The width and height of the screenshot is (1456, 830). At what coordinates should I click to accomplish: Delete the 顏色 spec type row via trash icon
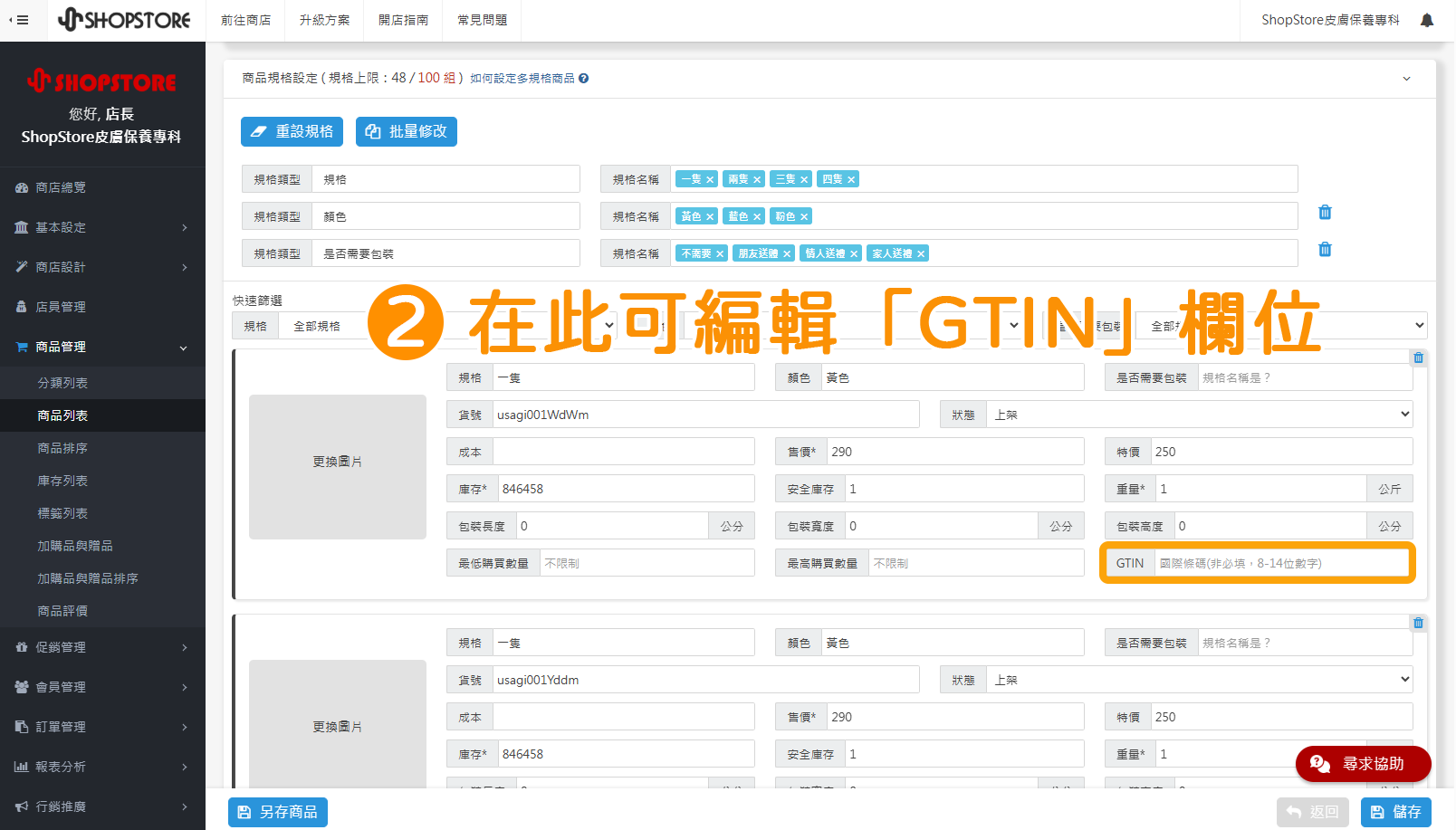point(1325,212)
